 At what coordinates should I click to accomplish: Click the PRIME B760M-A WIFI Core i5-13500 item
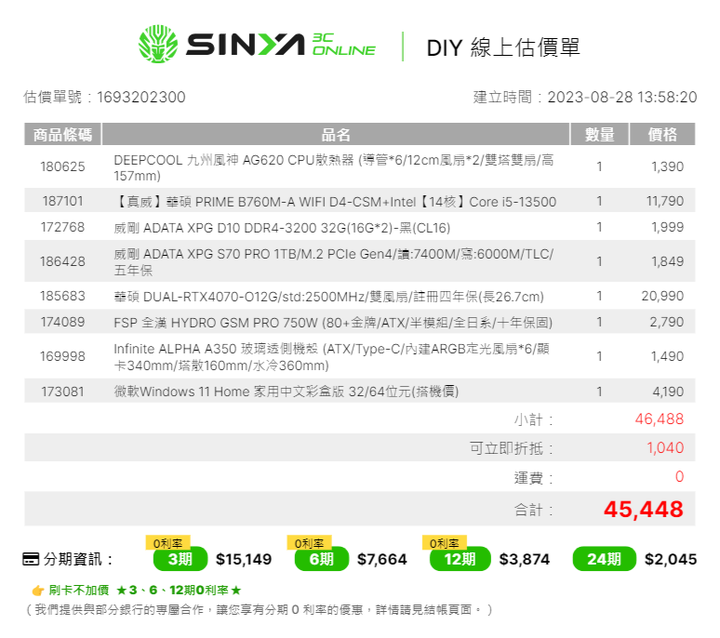pyautogui.click(x=335, y=202)
